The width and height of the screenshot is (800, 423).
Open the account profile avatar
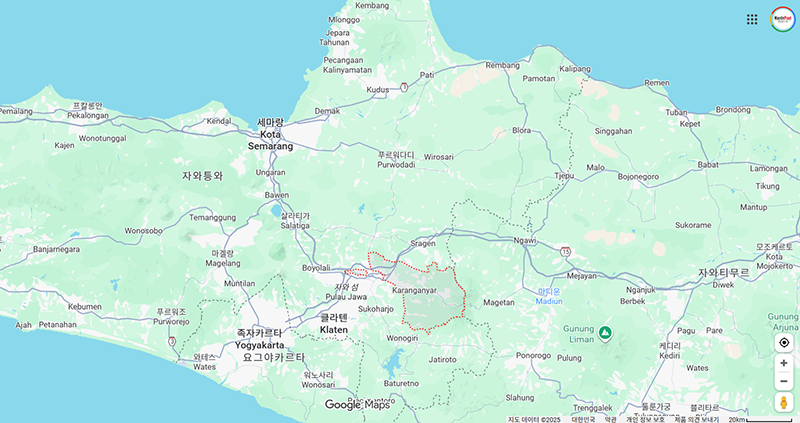(x=783, y=19)
